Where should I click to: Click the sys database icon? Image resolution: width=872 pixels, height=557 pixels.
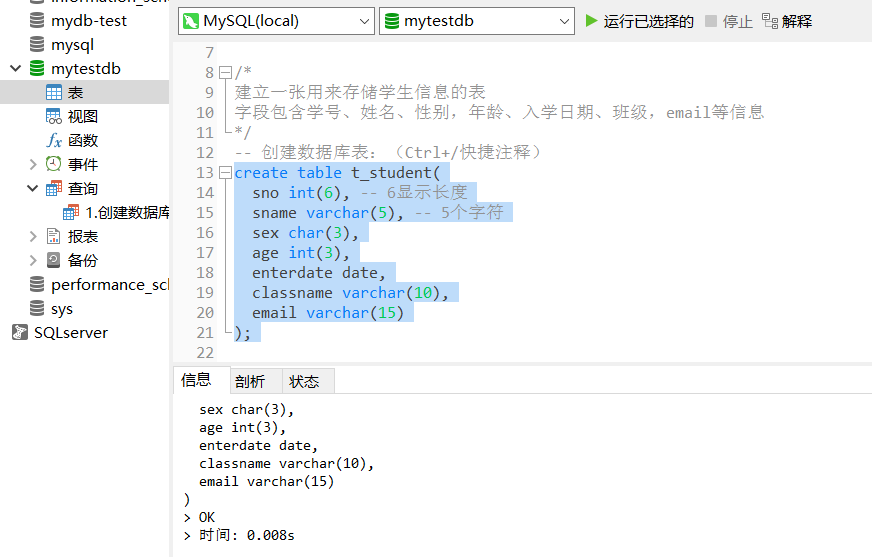37,308
